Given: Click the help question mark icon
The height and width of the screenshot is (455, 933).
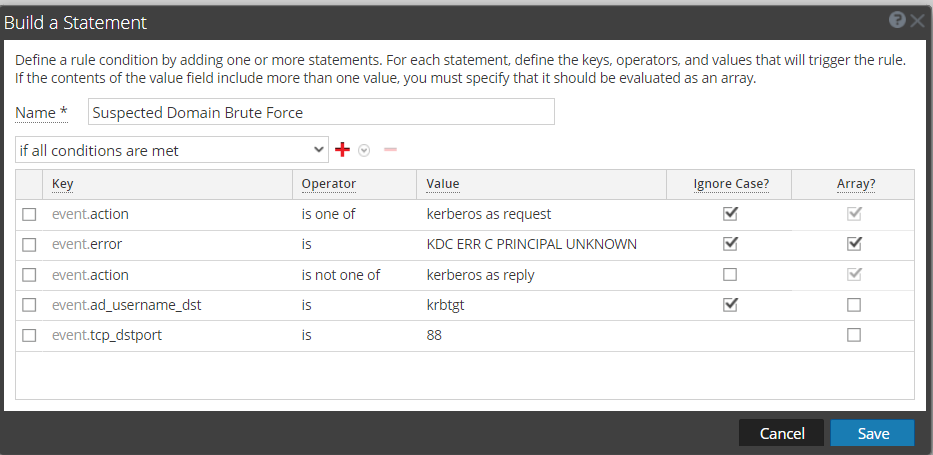Looking at the screenshot, I should click(897, 20).
